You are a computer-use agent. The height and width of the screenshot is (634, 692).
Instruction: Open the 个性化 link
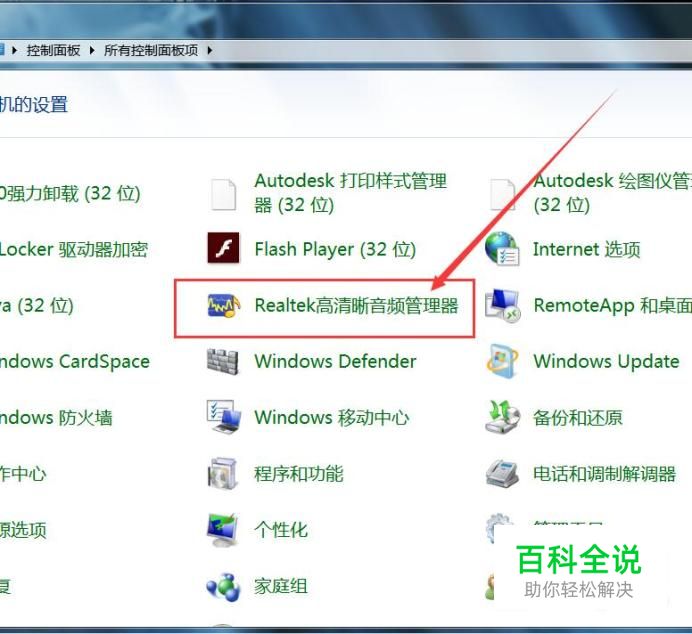point(281,530)
